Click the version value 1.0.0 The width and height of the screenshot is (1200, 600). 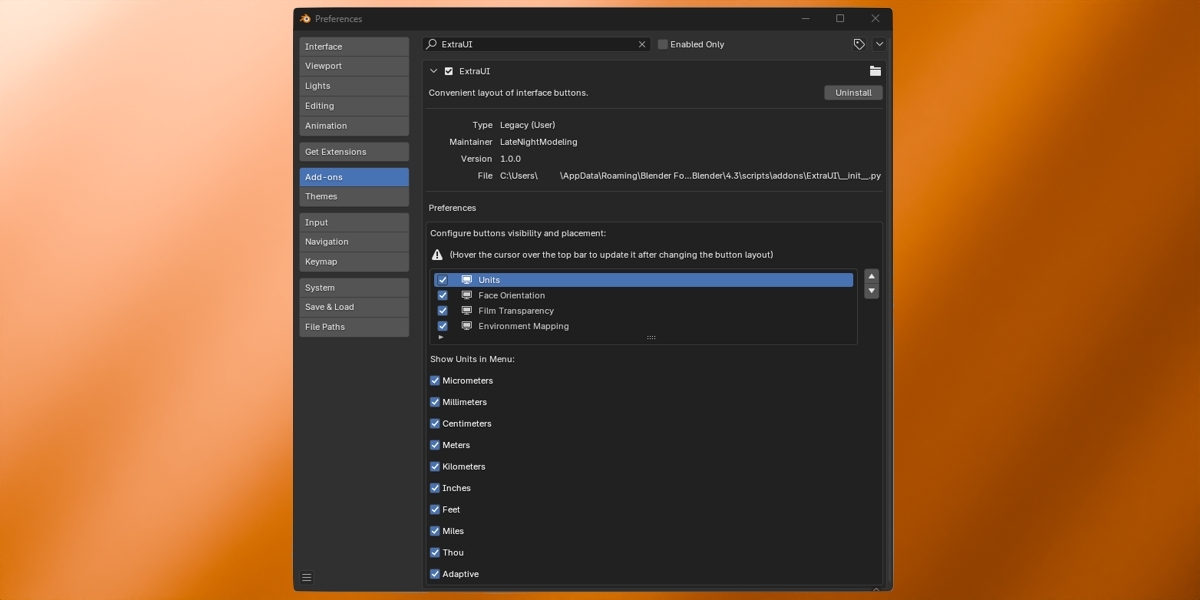click(510, 159)
